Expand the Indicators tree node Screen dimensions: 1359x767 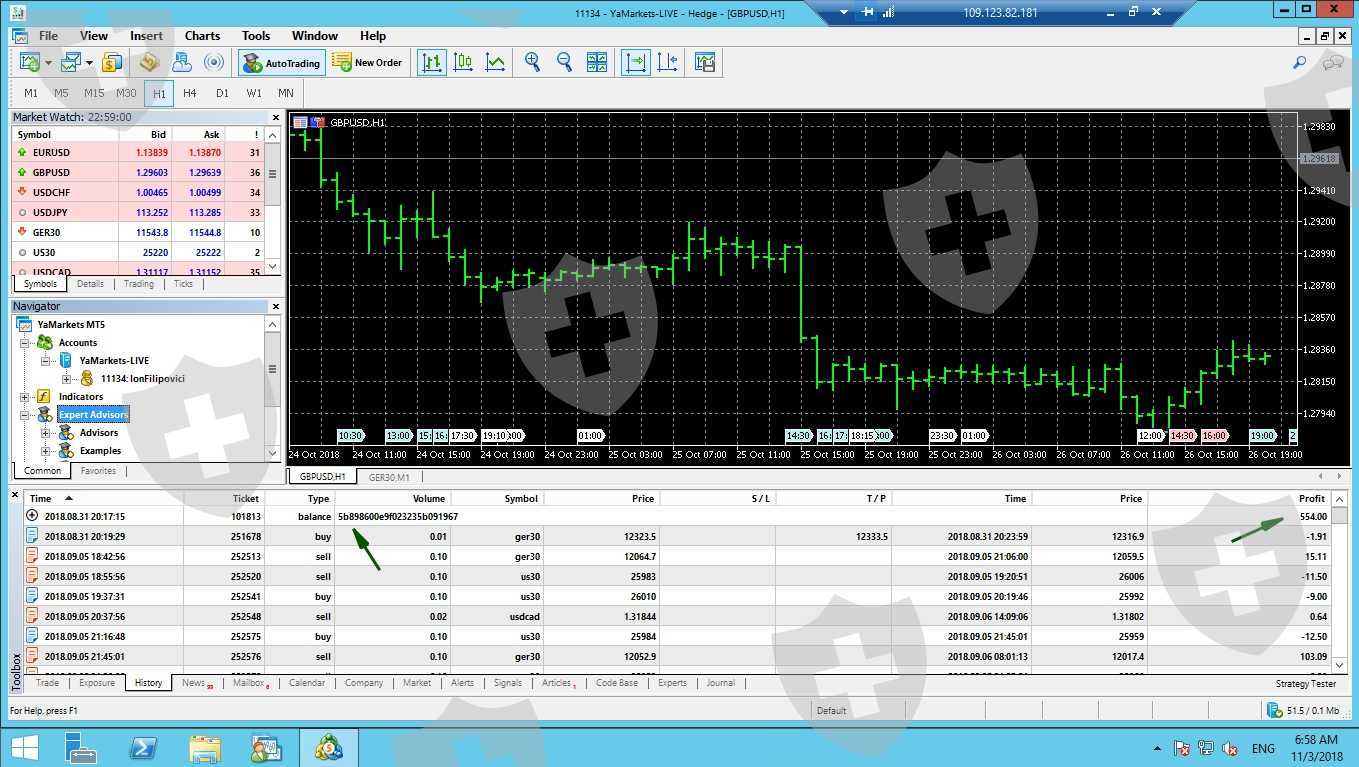[x=25, y=397]
